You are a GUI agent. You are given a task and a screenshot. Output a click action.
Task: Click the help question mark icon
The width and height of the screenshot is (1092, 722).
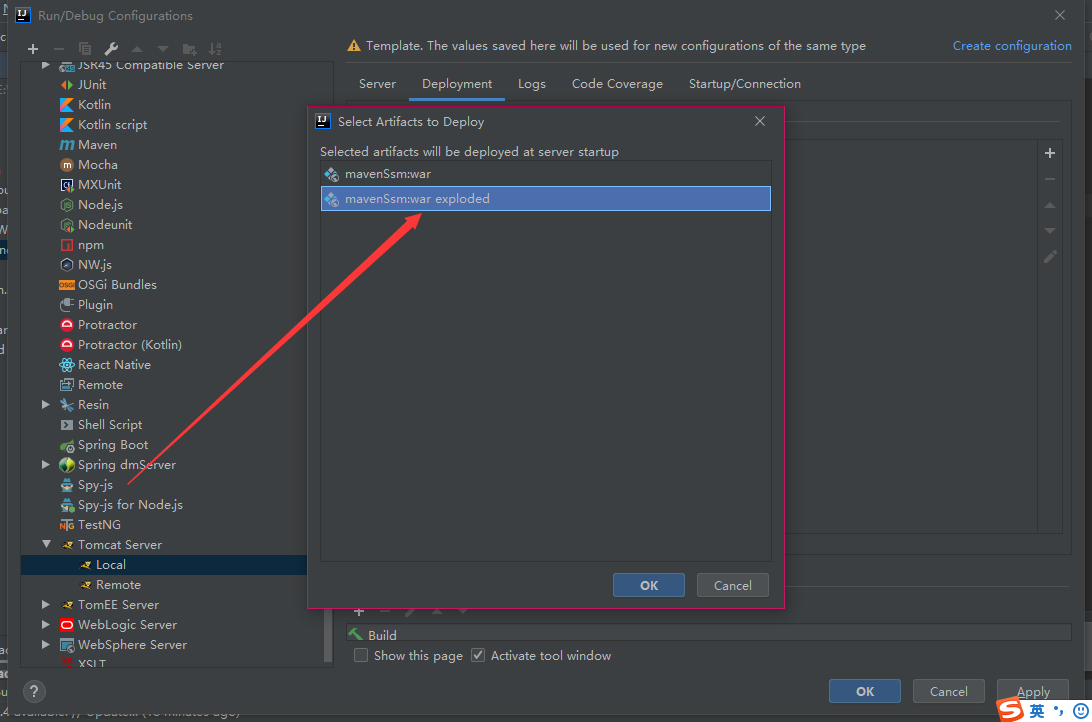(34, 691)
